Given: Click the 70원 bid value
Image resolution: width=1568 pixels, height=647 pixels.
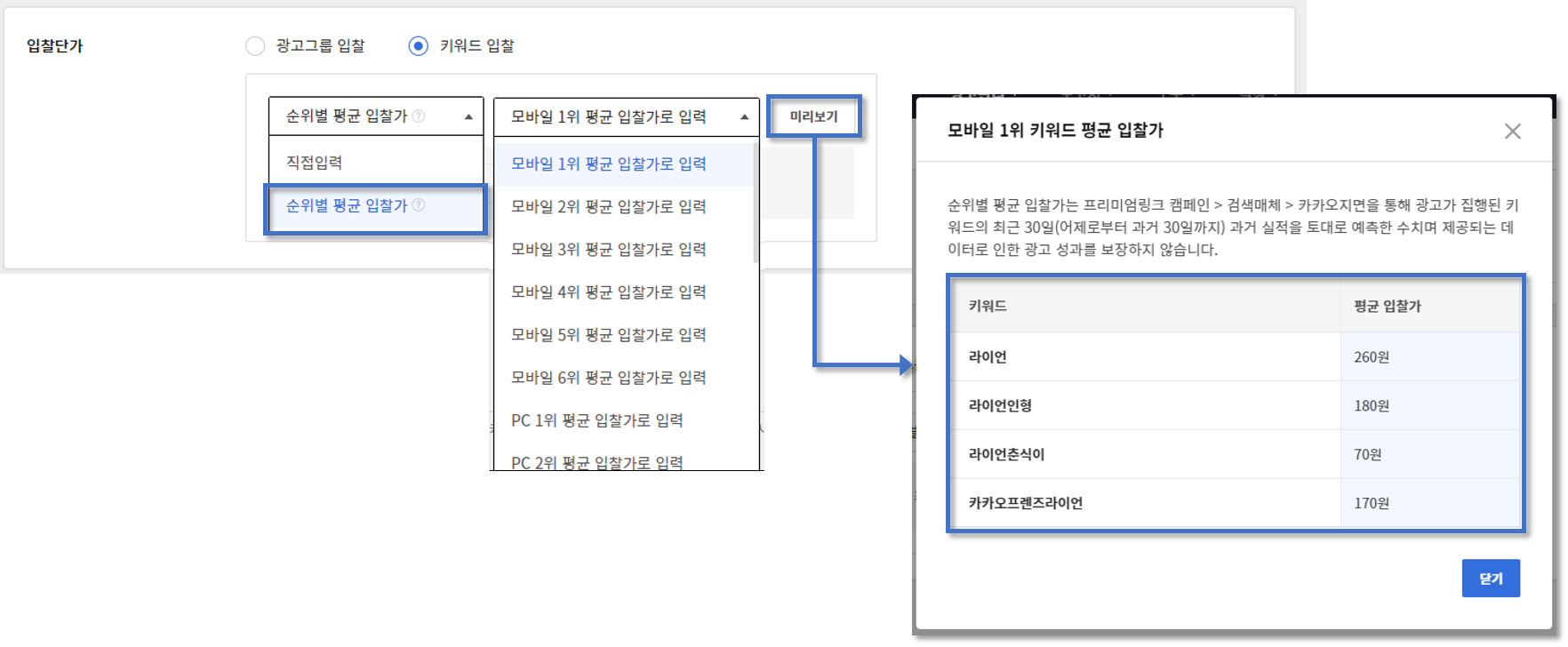Looking at the screenshot, I should [x=1368, y=455].
